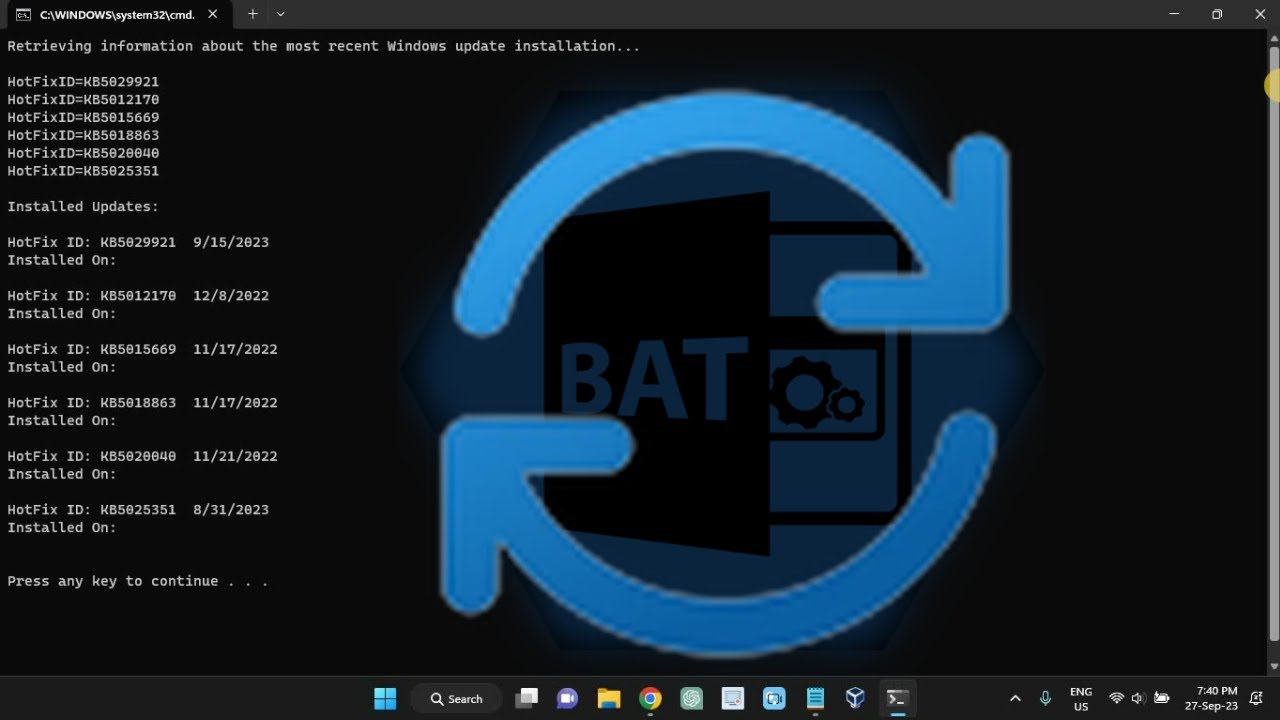Screen dimensions: 1280x720
Task: Minimize the terminal window
Action: click(1173, 14)
